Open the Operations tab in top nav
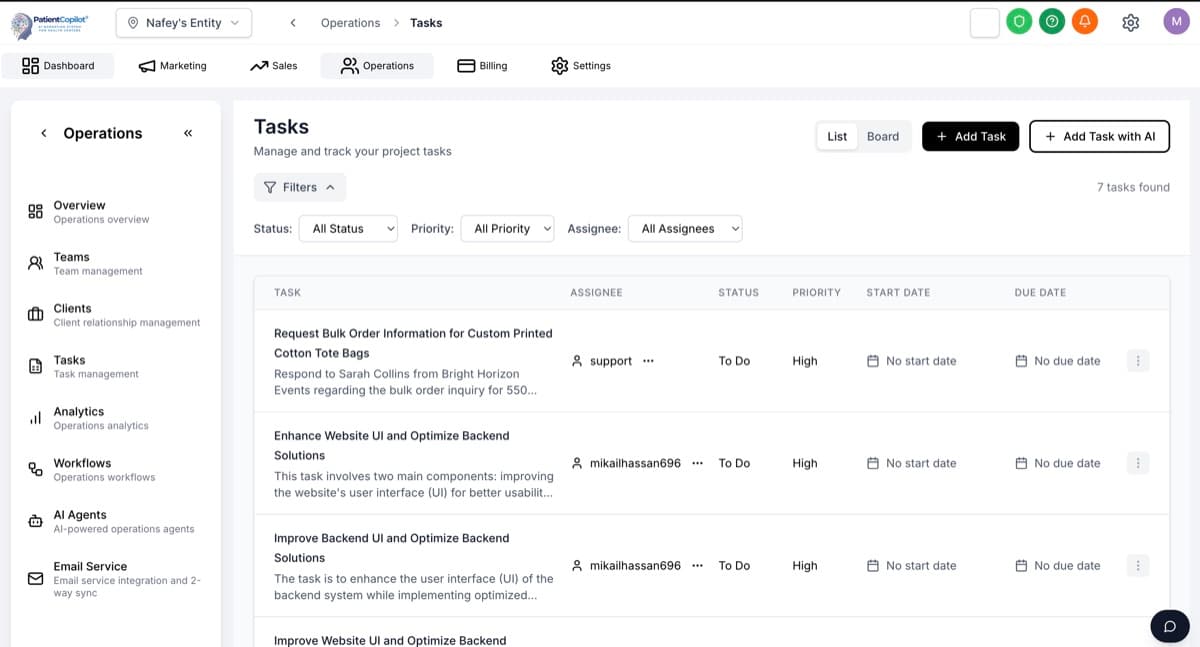This screenshot has width=1200, height=647. click(377, 66)
